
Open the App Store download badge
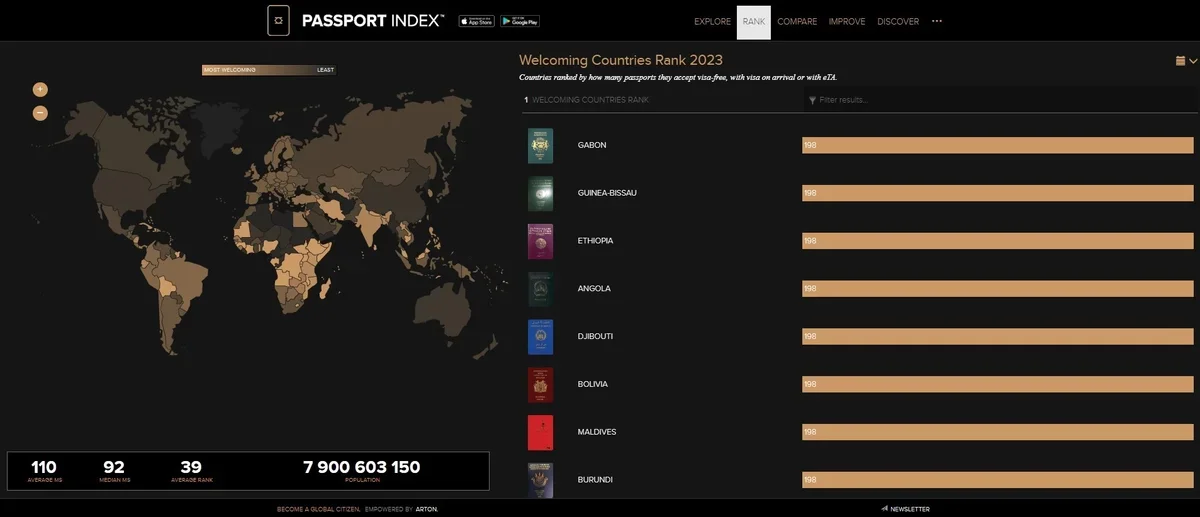tap(476, 21)
